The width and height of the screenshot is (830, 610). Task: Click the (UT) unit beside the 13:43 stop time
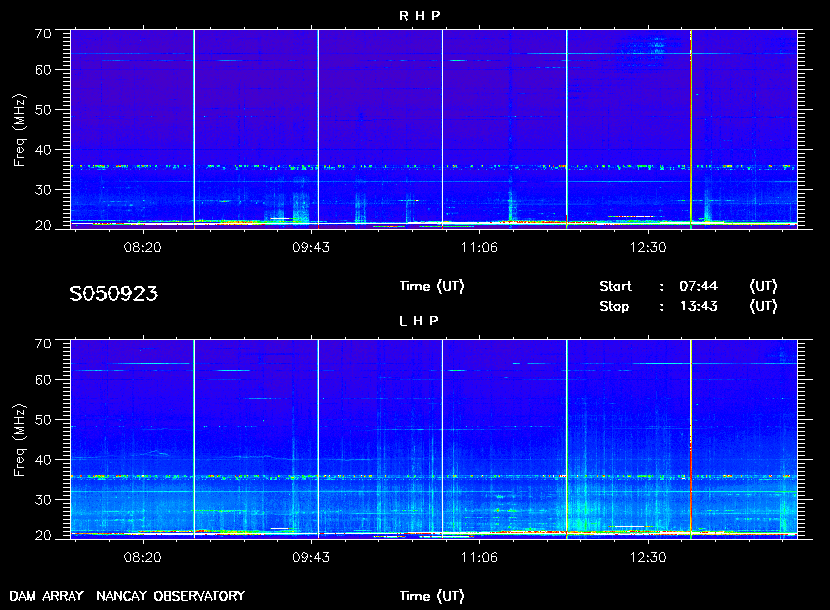(763, 307)
